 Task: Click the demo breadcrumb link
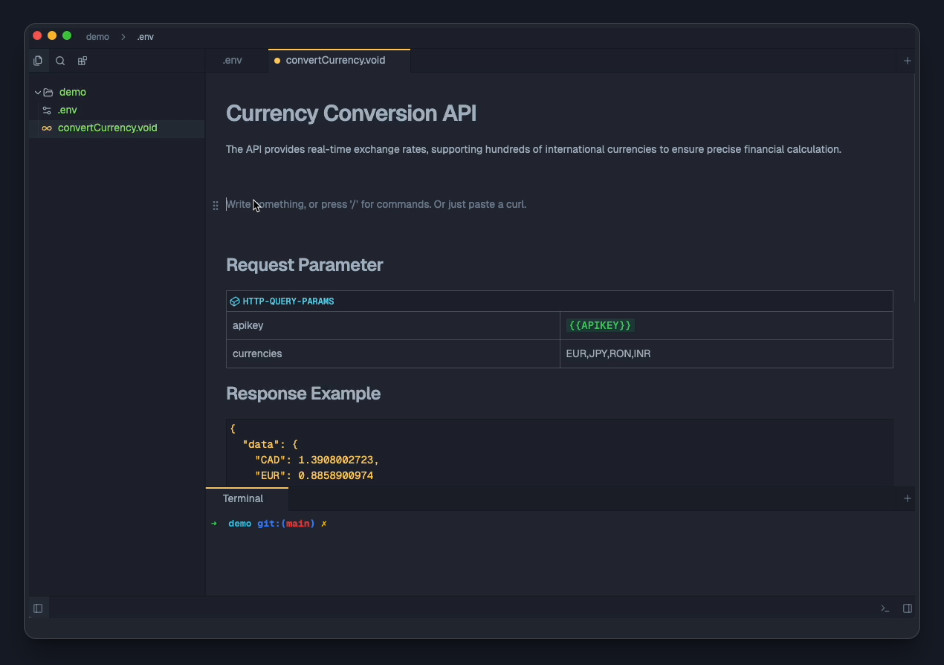(x=97, y=37)
